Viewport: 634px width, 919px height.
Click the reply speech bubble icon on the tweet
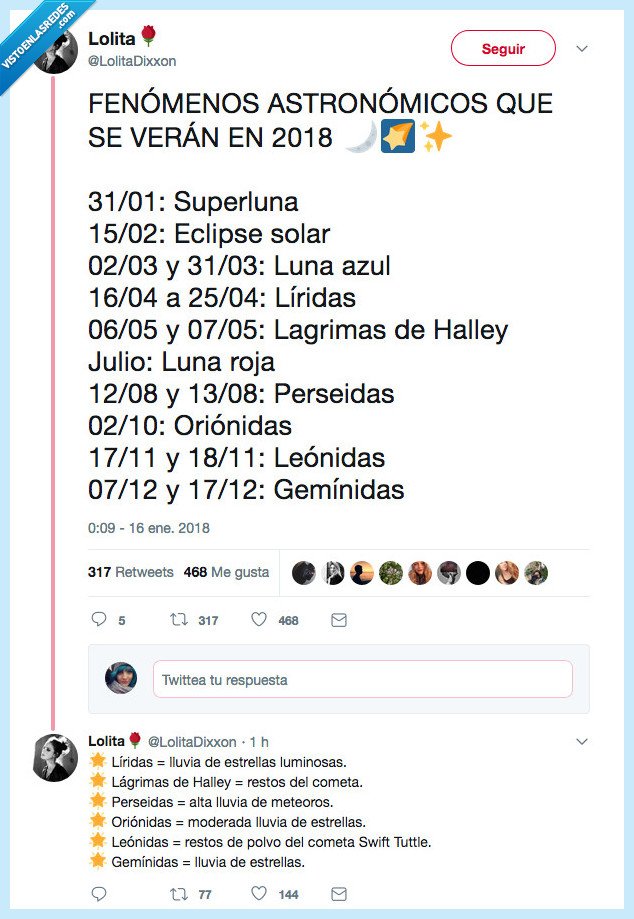pyautogui.click(x=98, y=620)
